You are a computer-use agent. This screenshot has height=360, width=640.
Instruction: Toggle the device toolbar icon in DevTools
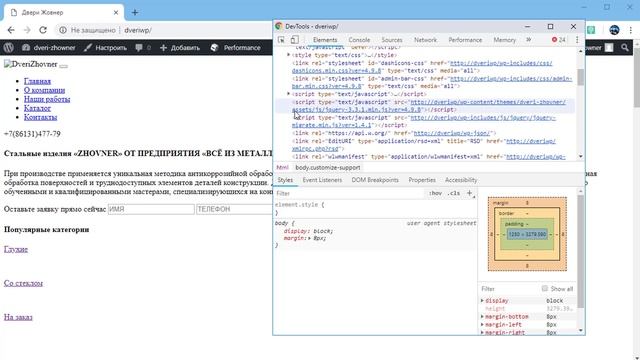point(294,40)
